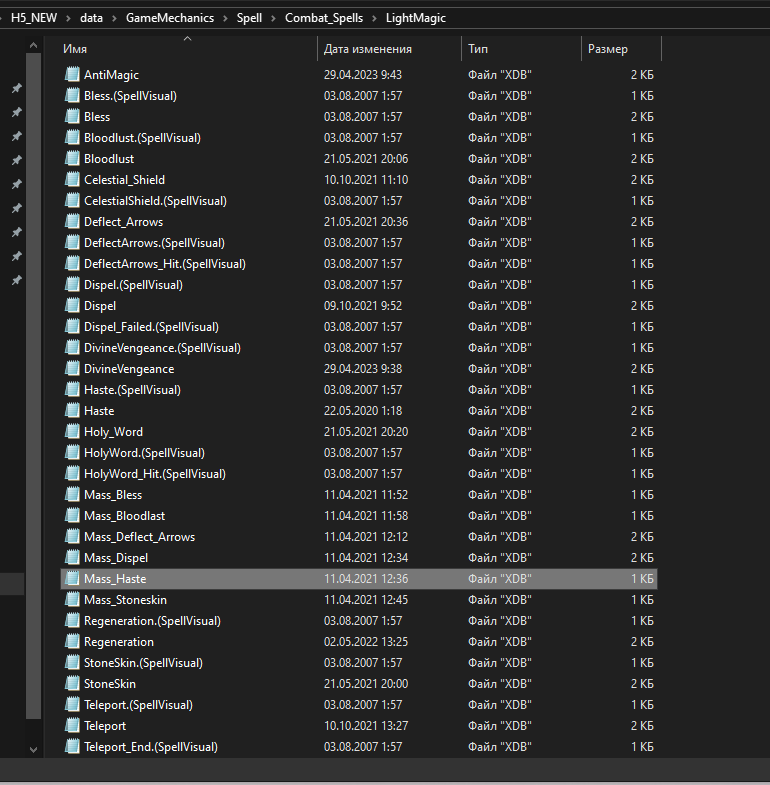This screenshot has height=785, width=770.
Task: Click date 10.10.2021 13:27 of Teleport
Action: coord(365,726)
